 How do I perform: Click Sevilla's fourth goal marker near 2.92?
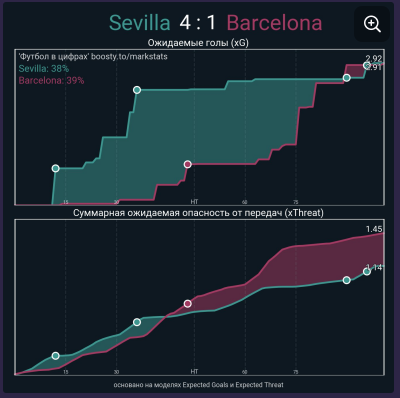[367, 65]
